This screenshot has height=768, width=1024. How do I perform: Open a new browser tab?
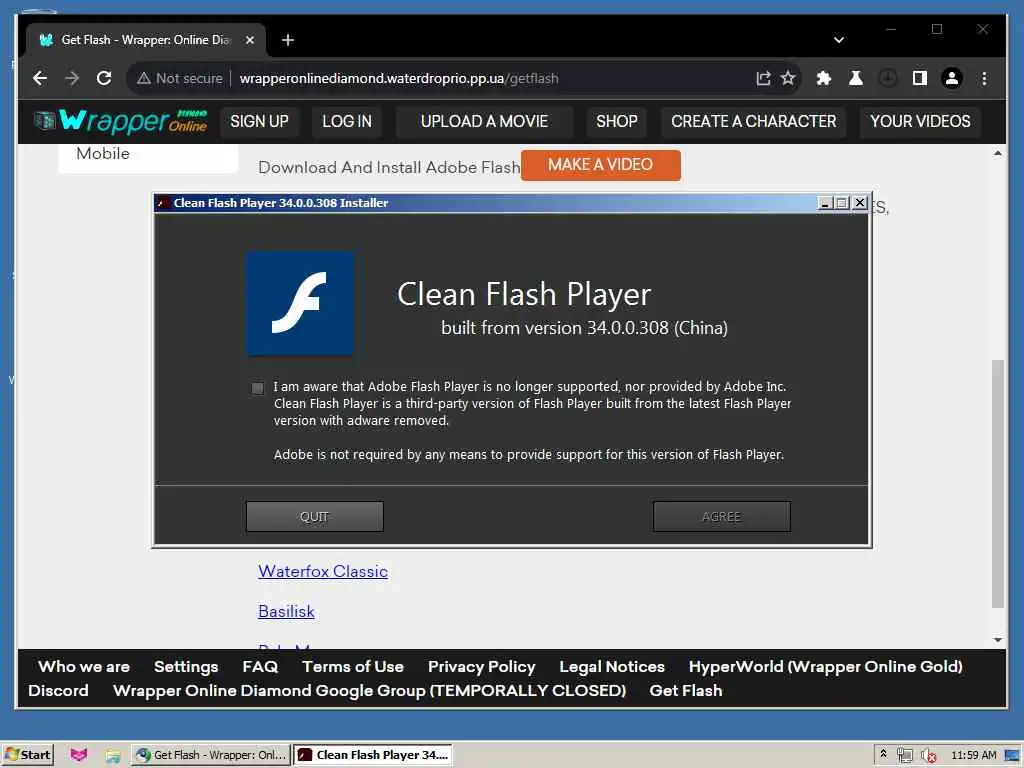tap(287, 40)
